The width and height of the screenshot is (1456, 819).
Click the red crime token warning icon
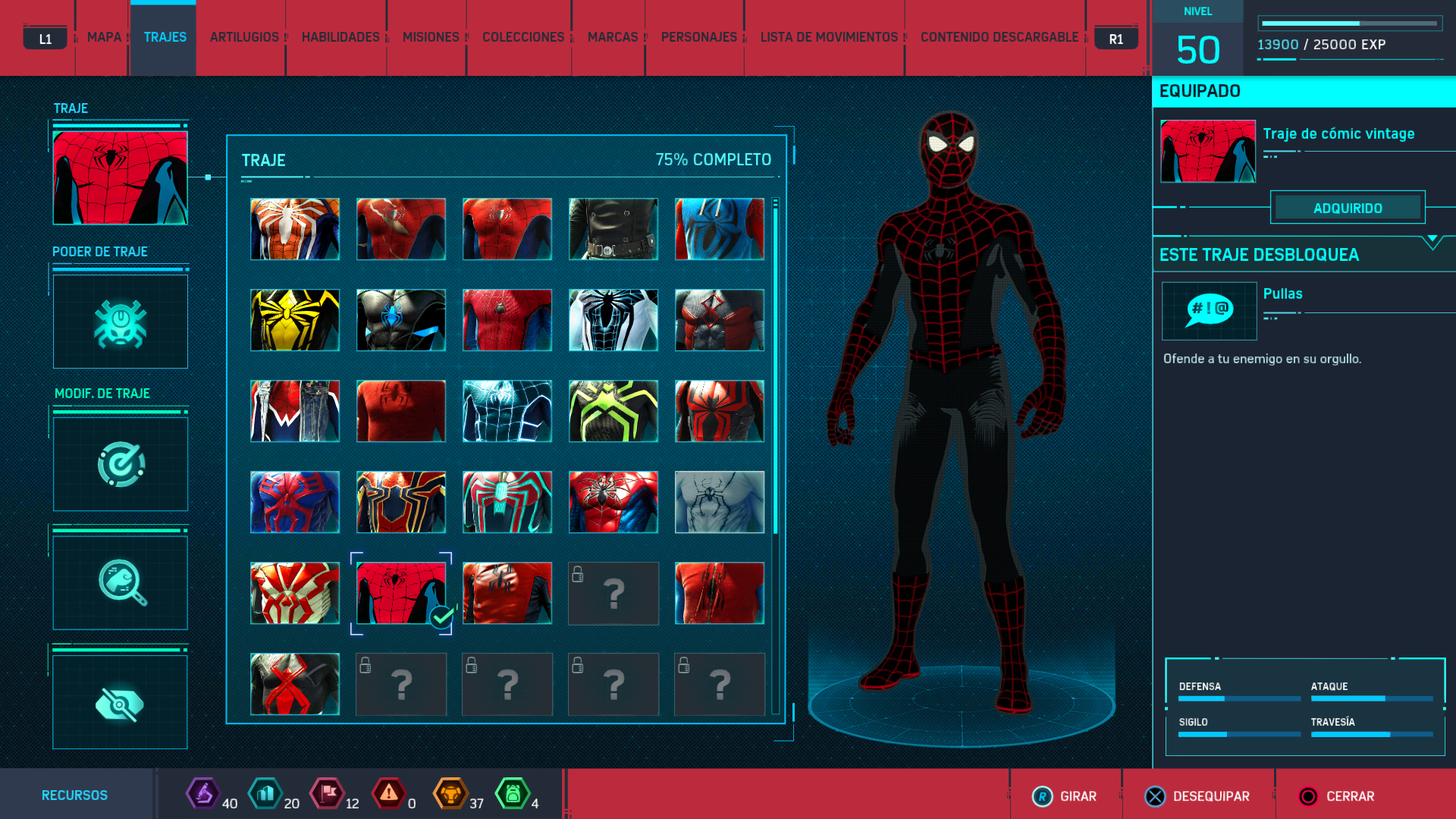point(388,794)
